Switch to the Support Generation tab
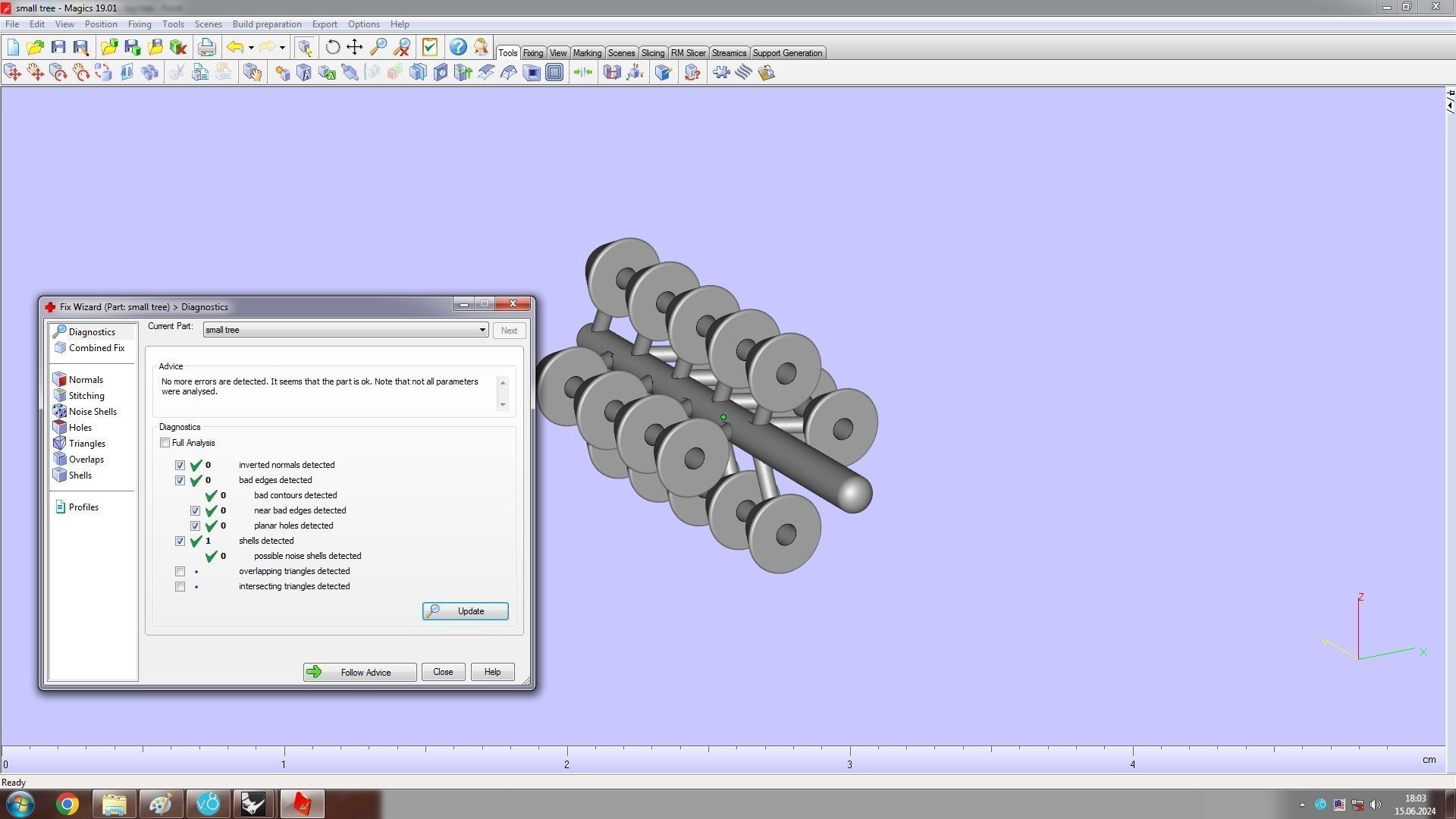Screen dimensions: 1456x819 tap(786, 53)
